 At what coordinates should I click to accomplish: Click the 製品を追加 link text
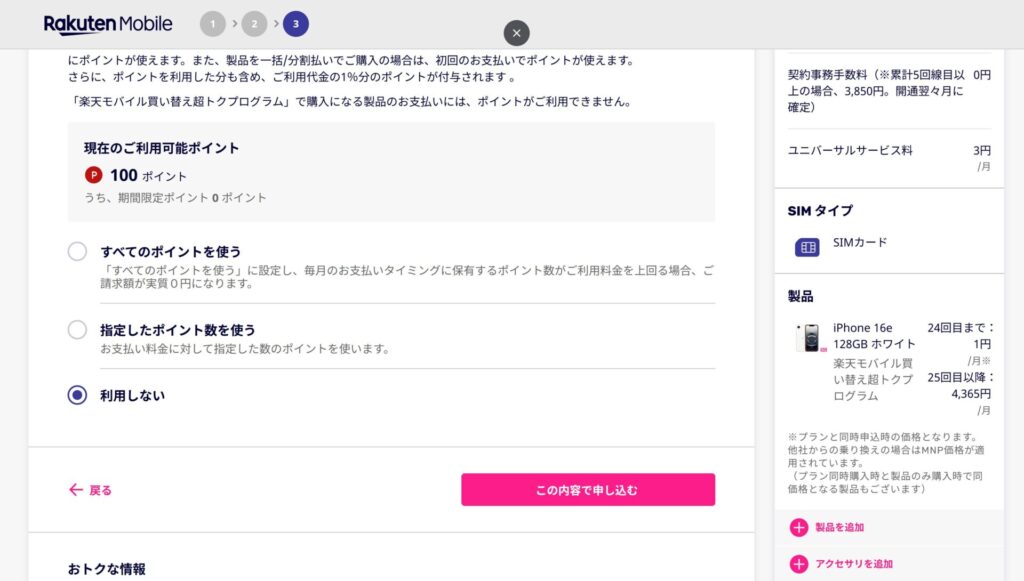click(839, 528)
